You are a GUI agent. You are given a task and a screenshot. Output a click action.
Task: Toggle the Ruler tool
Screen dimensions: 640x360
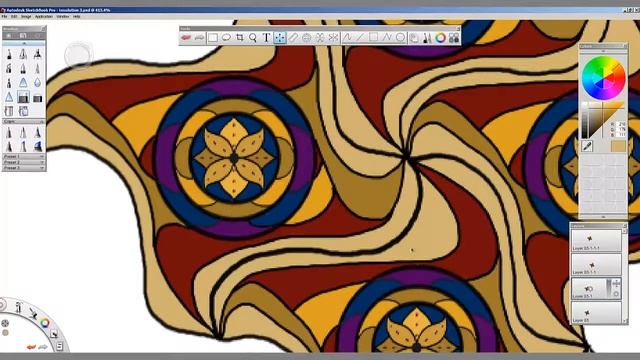tap(293, 38)
